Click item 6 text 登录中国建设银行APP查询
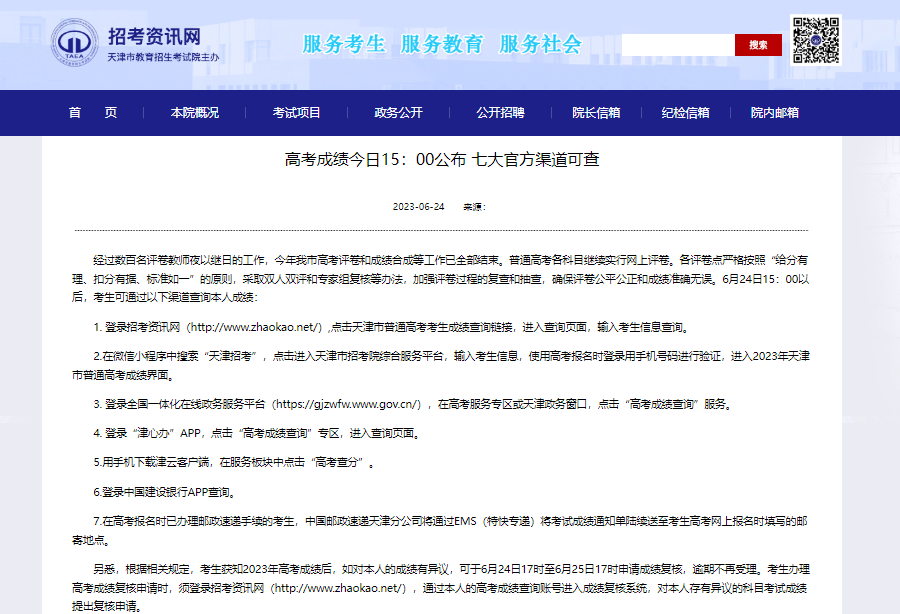This screenshot has width=900, height=614. pos(165,492)
